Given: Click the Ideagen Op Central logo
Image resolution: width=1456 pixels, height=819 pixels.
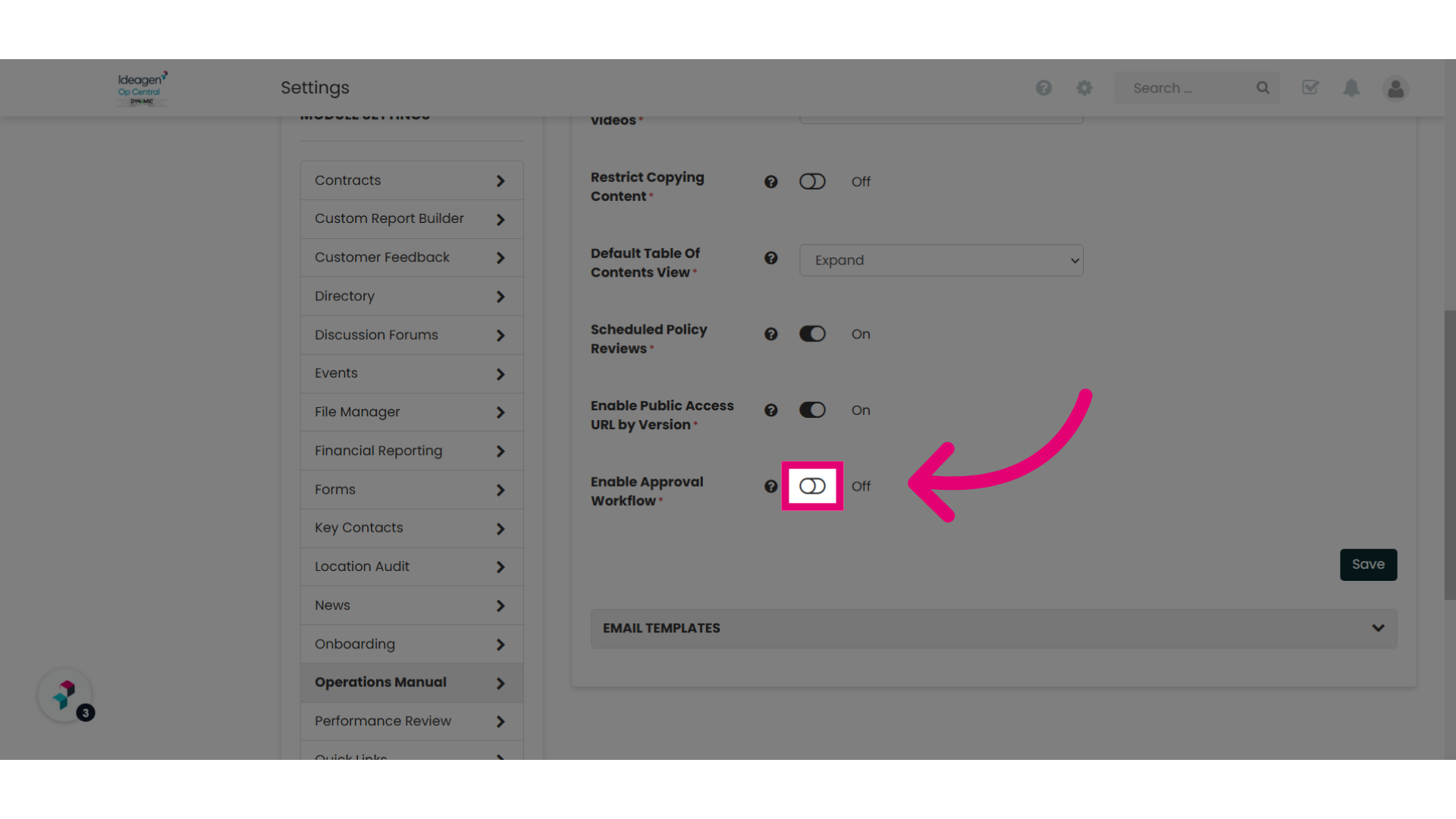Looking at the screenshot, I should click(x=142, y=89).
